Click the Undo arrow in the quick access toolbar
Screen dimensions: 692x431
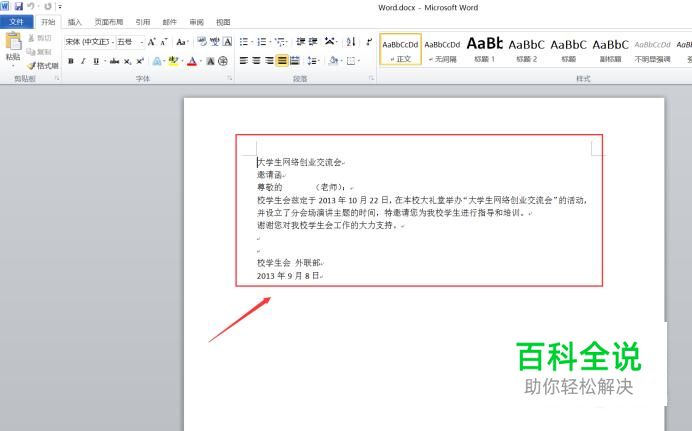click(31, 7)
